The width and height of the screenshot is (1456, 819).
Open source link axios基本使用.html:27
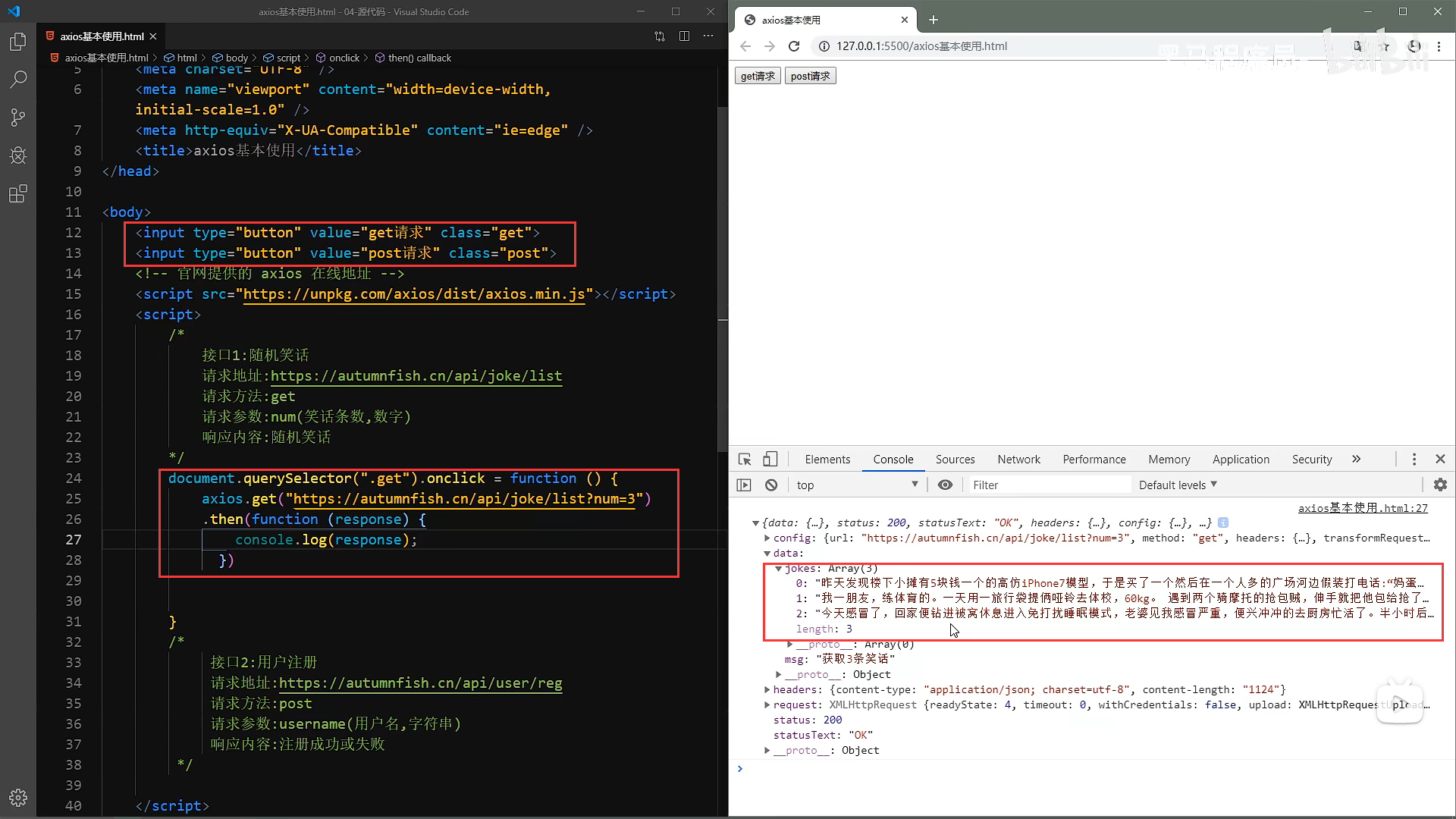coord(1363,508)
